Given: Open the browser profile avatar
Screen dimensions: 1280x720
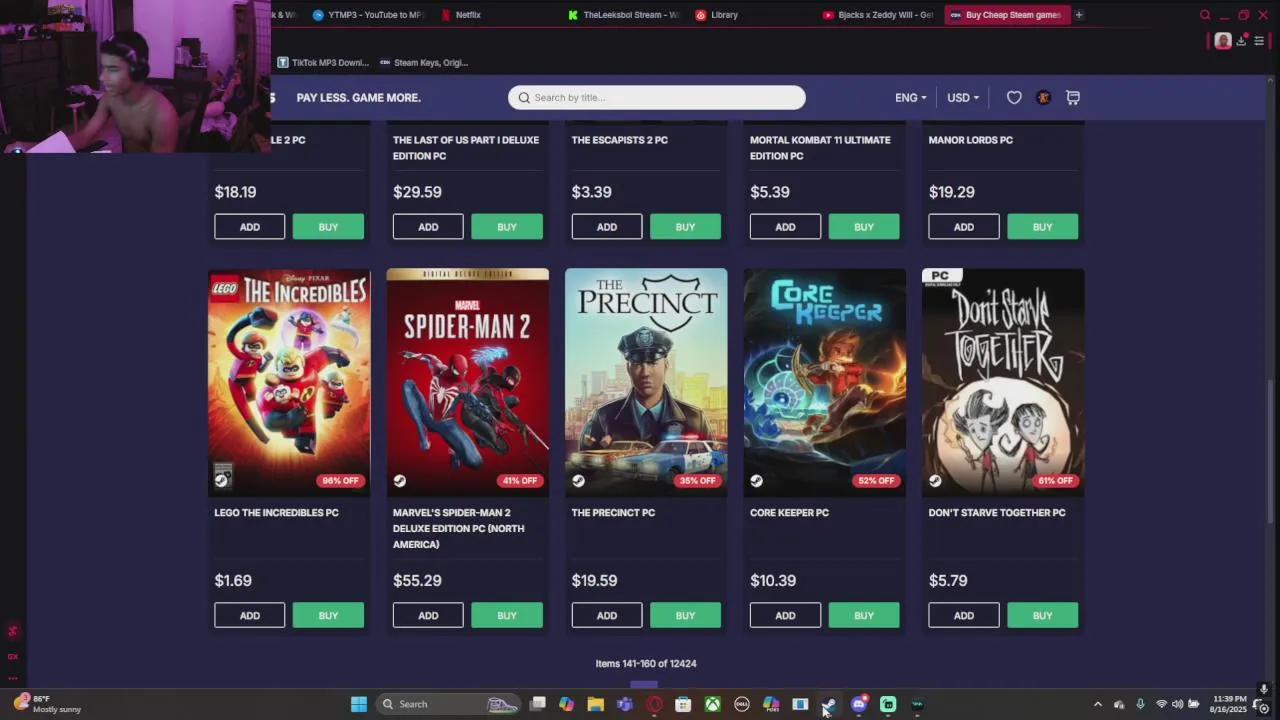Looking at the screenshot, I should point(1223,41).
